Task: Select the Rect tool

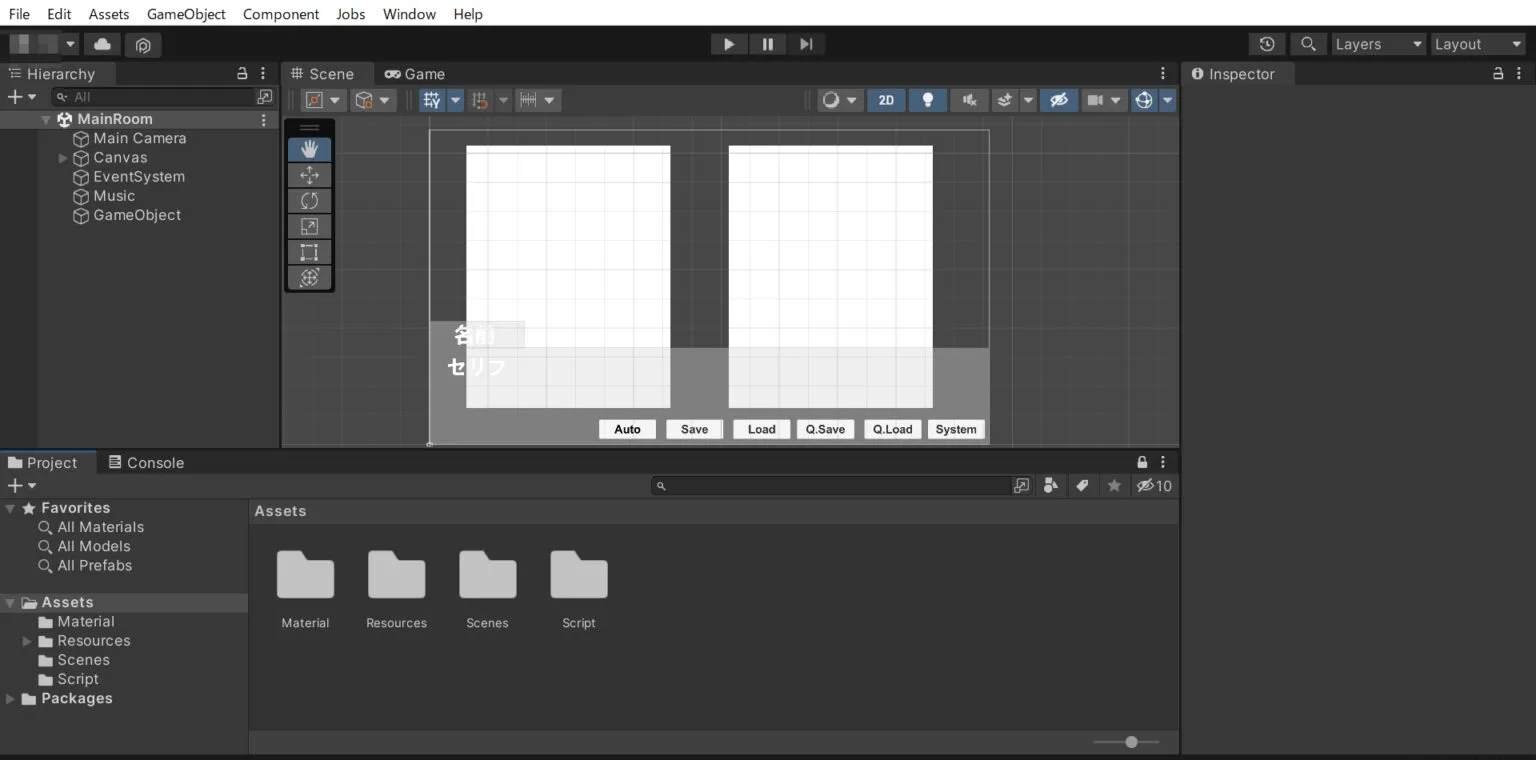Action: pos(309,252)
